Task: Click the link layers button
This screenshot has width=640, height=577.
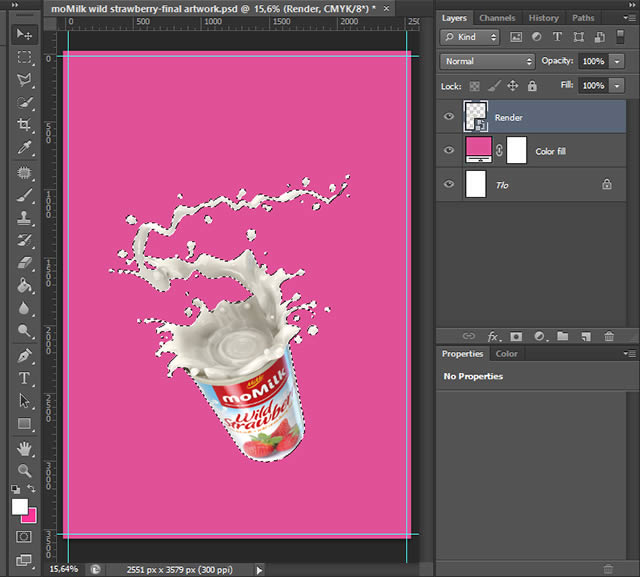Action: [469, 336]
